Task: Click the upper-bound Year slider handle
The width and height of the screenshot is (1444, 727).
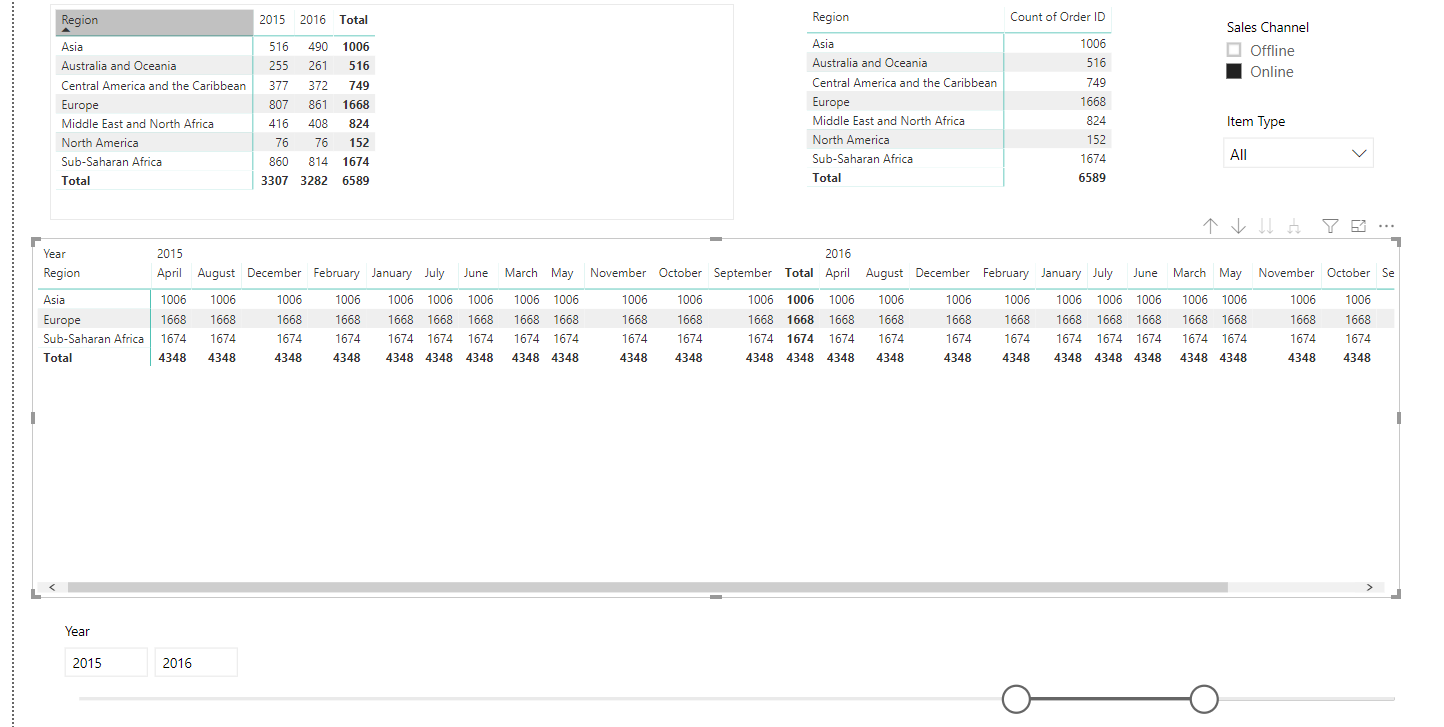Action: click(x=1204, y=699)
